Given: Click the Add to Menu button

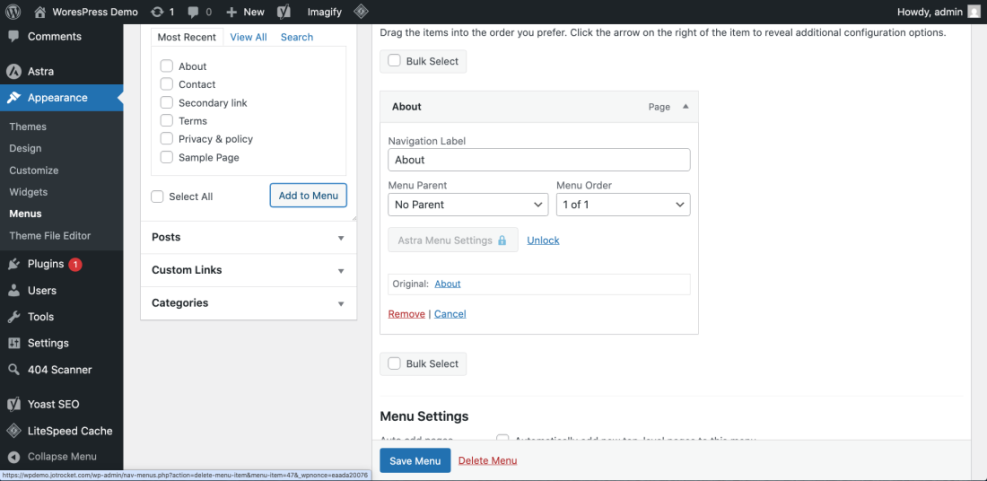Looking at the screenshot, I should click(x=308, y=195).
